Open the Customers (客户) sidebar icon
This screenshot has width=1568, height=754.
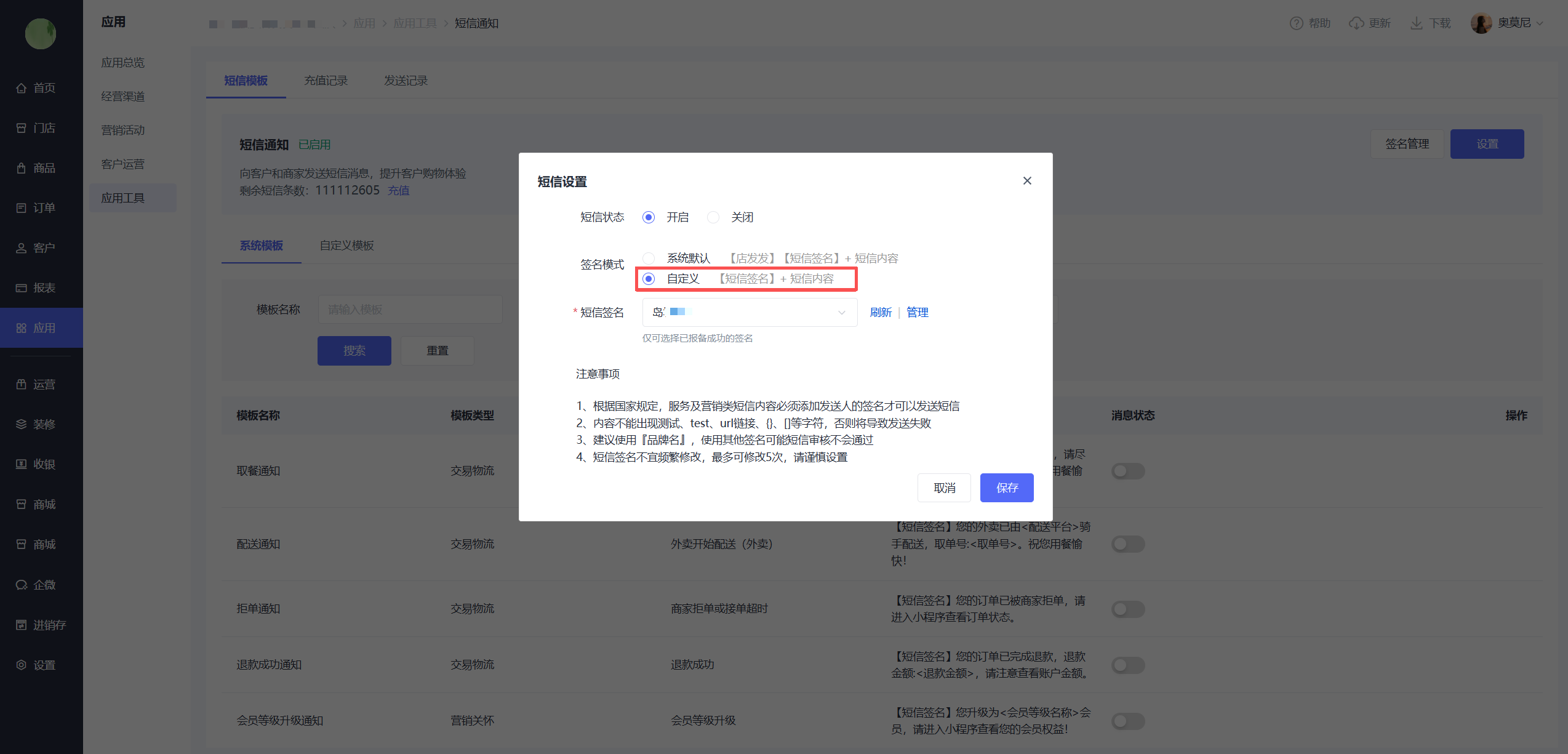tap(22, 248)
